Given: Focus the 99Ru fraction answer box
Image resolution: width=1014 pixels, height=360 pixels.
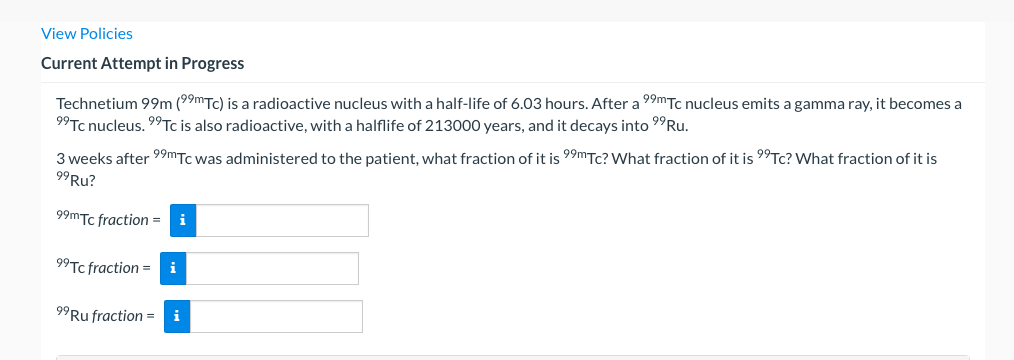Looking at the screenshot, I should pyautogui.click(x=276, y=316).
